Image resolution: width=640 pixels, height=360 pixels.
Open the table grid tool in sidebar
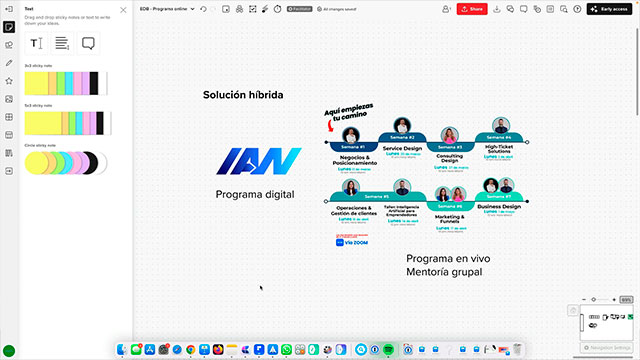pos(9,117)
